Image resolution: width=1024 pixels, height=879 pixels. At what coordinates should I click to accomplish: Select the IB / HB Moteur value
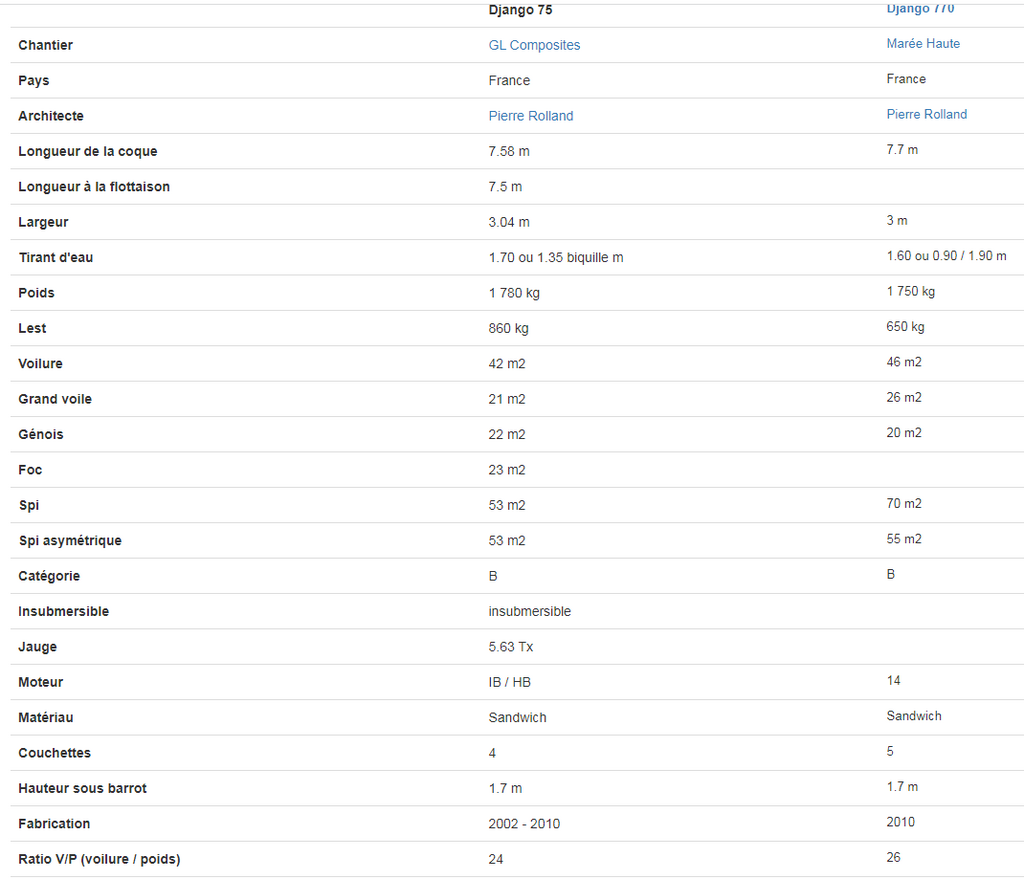coord(509,682)
